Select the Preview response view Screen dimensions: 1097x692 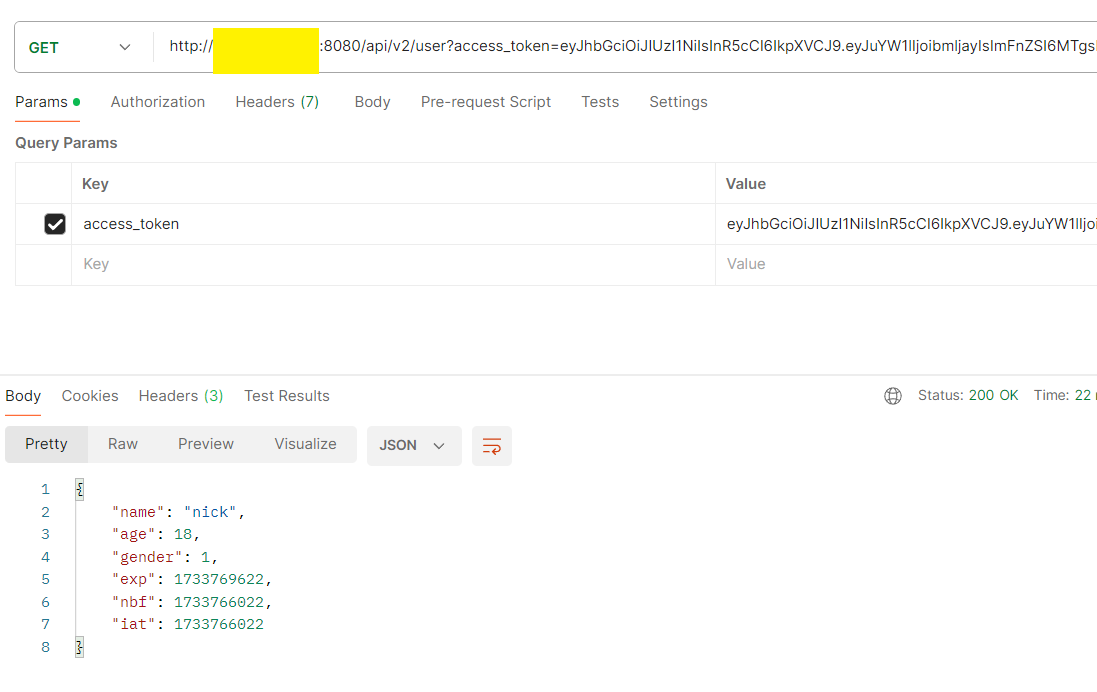coord(206,444)
